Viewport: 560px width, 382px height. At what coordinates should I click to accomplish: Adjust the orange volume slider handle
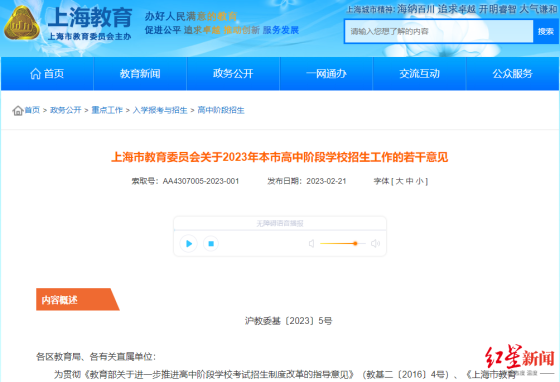(355, 243)
